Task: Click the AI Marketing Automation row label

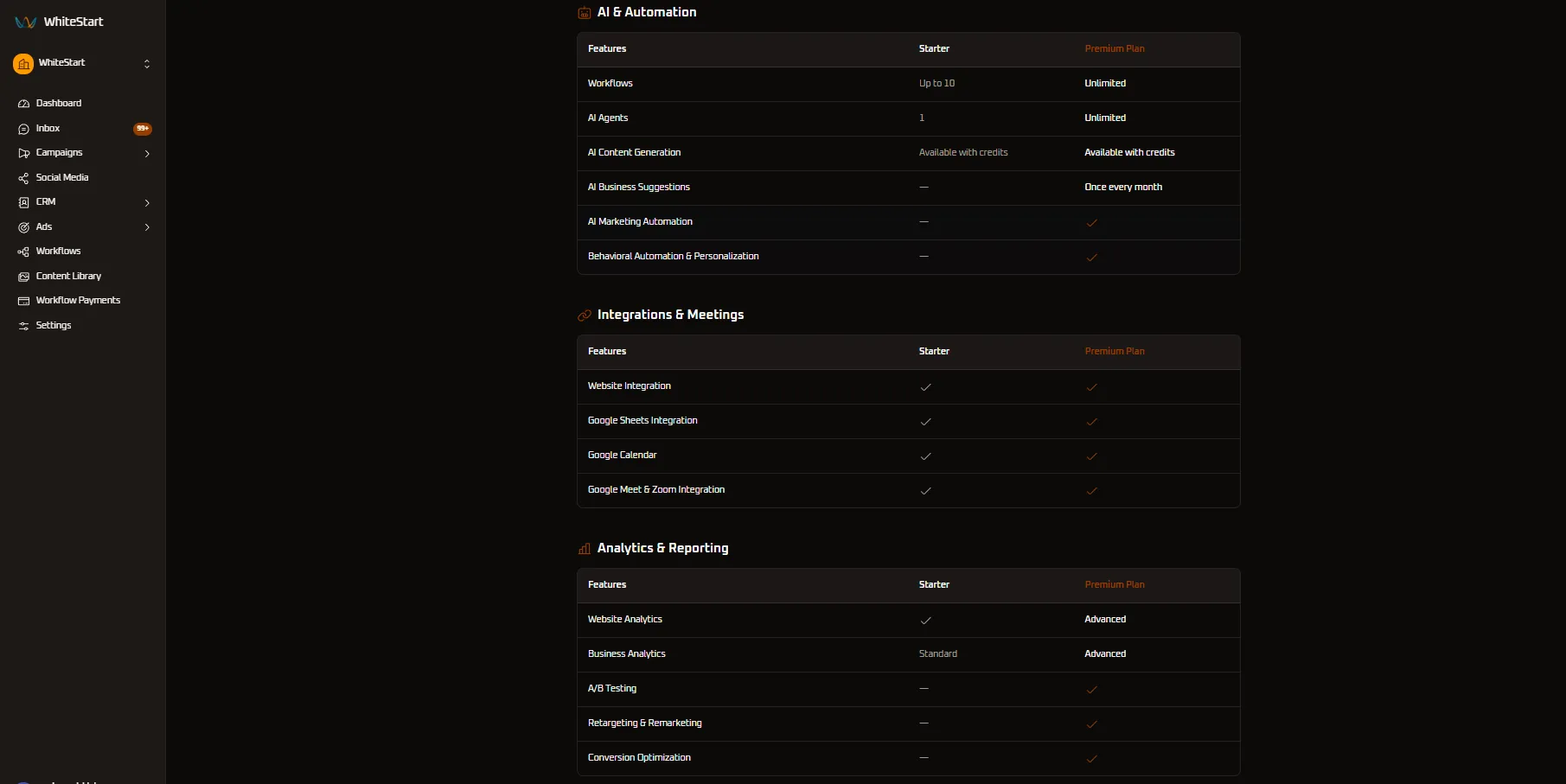Action: [640, 222]
